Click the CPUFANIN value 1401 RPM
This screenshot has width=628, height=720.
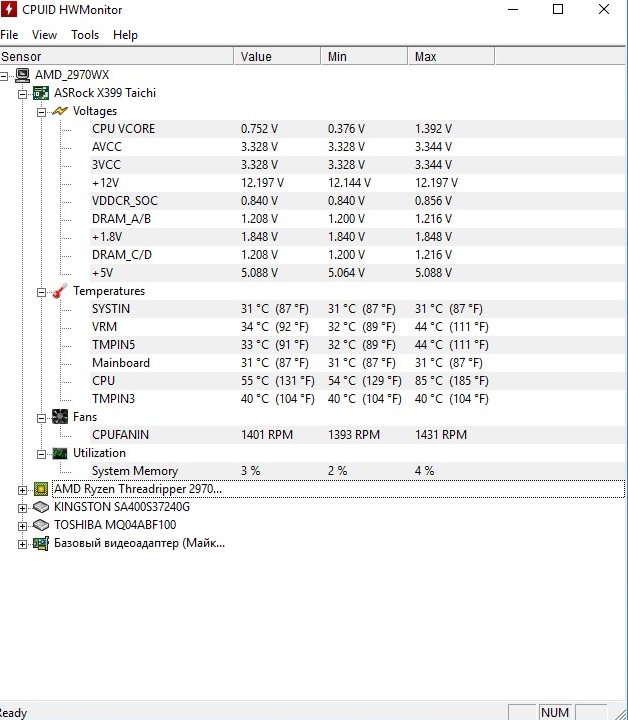267,435
